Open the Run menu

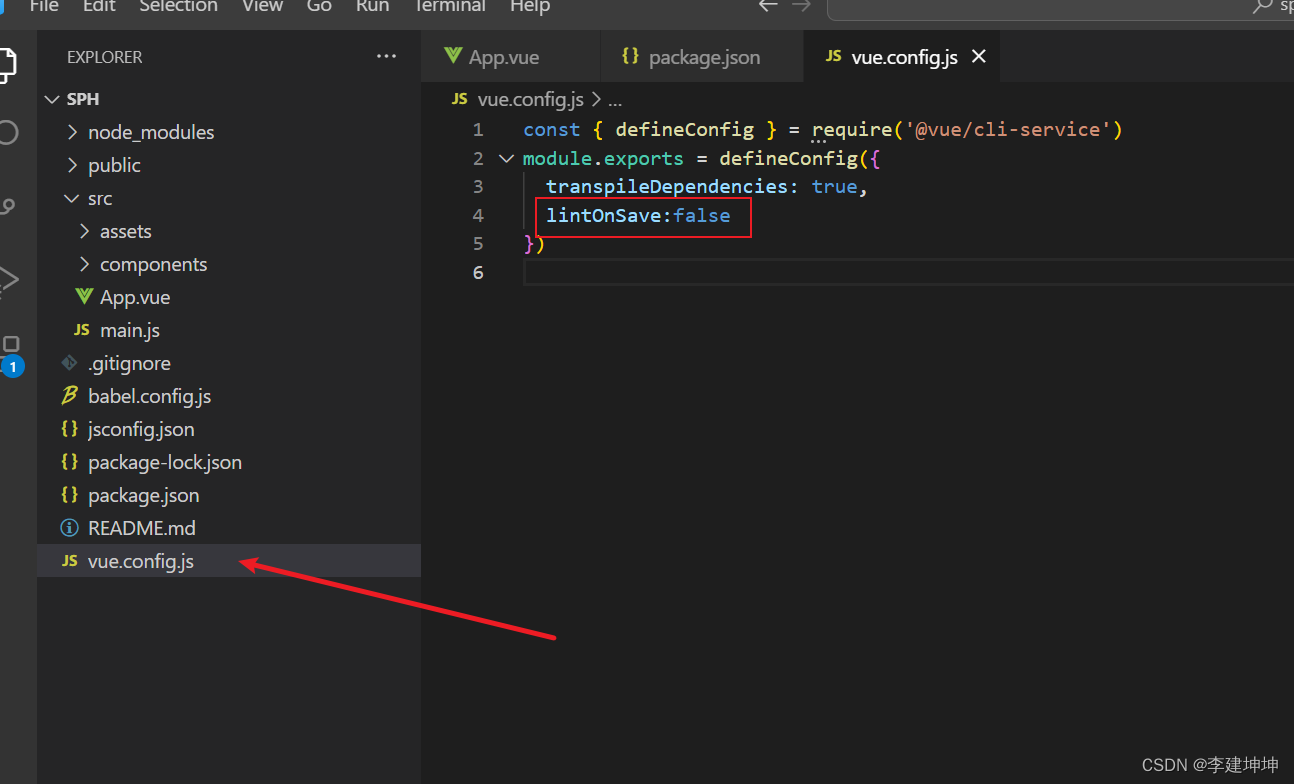(x=372, y=6)
